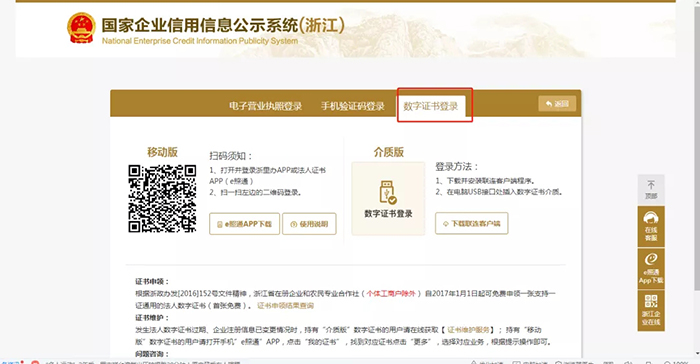Click the 移动版 heading
This screenshot has height=364, width=700.
[162, 152]
